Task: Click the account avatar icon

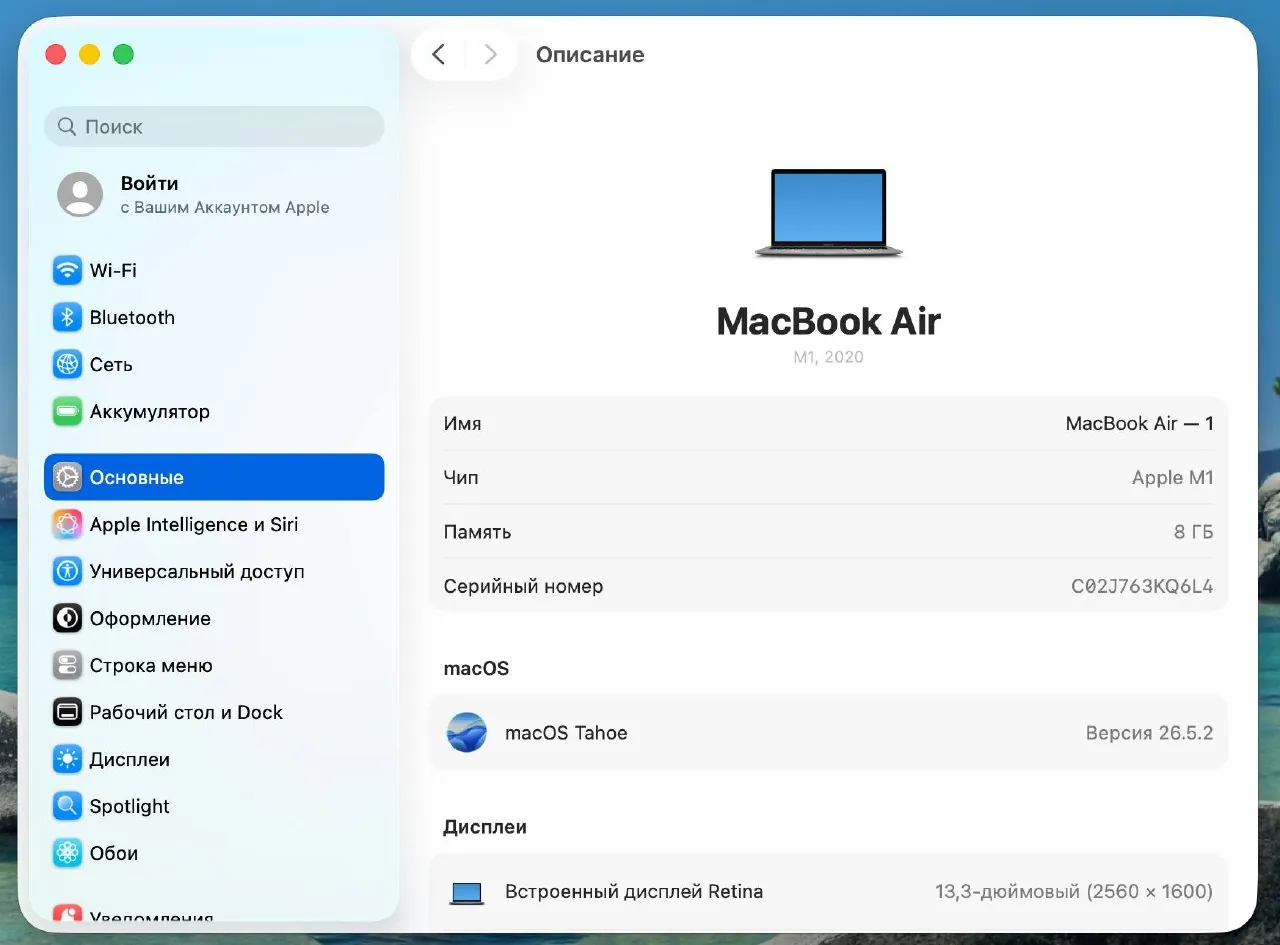Action: [x=80, y=194]
